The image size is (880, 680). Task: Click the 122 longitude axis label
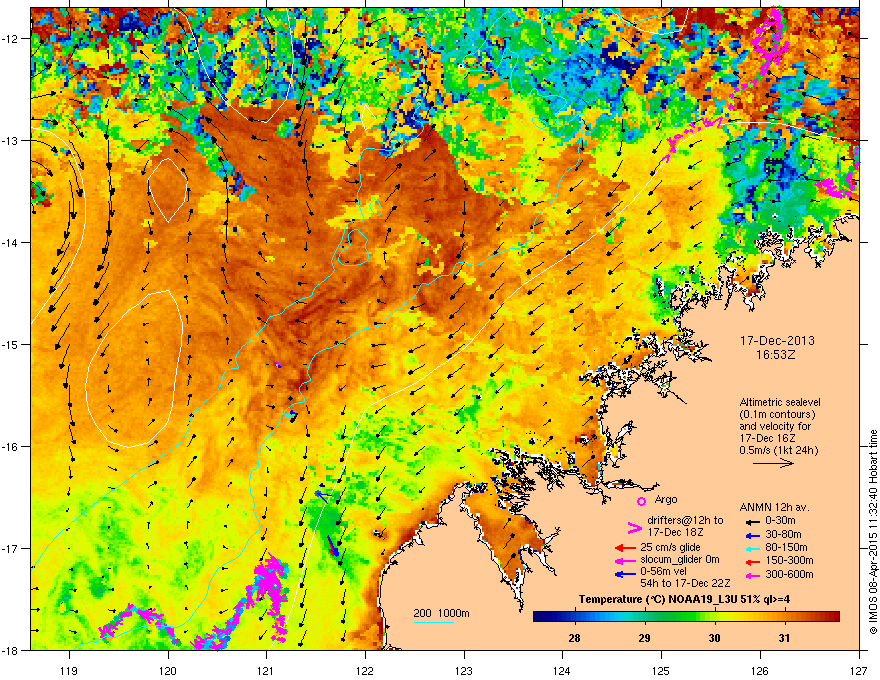[x=365, y=671]
